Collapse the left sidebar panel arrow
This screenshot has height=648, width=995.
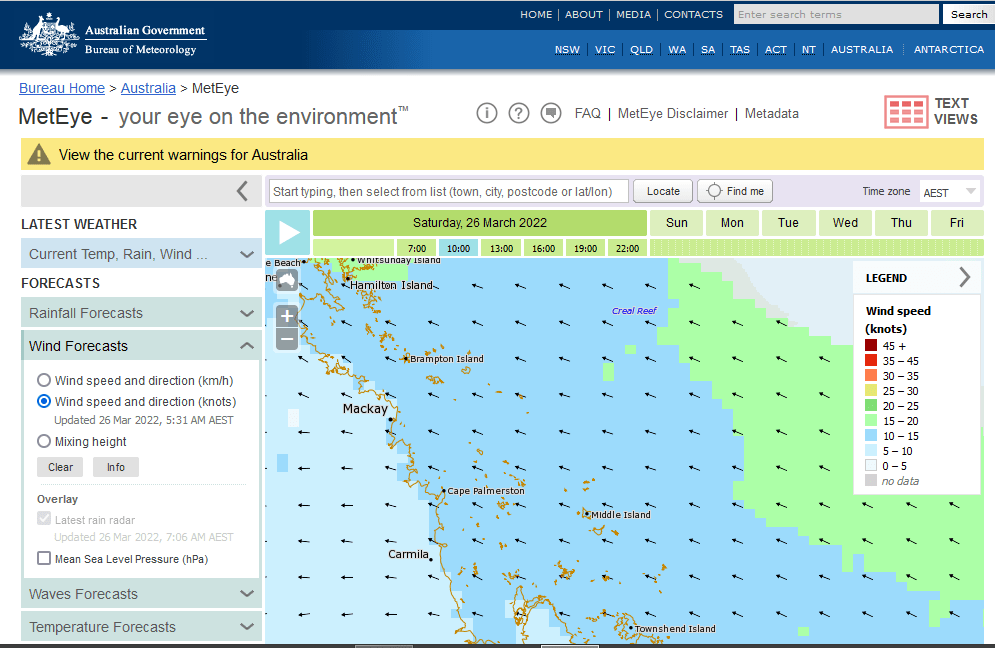pos(242,191)
